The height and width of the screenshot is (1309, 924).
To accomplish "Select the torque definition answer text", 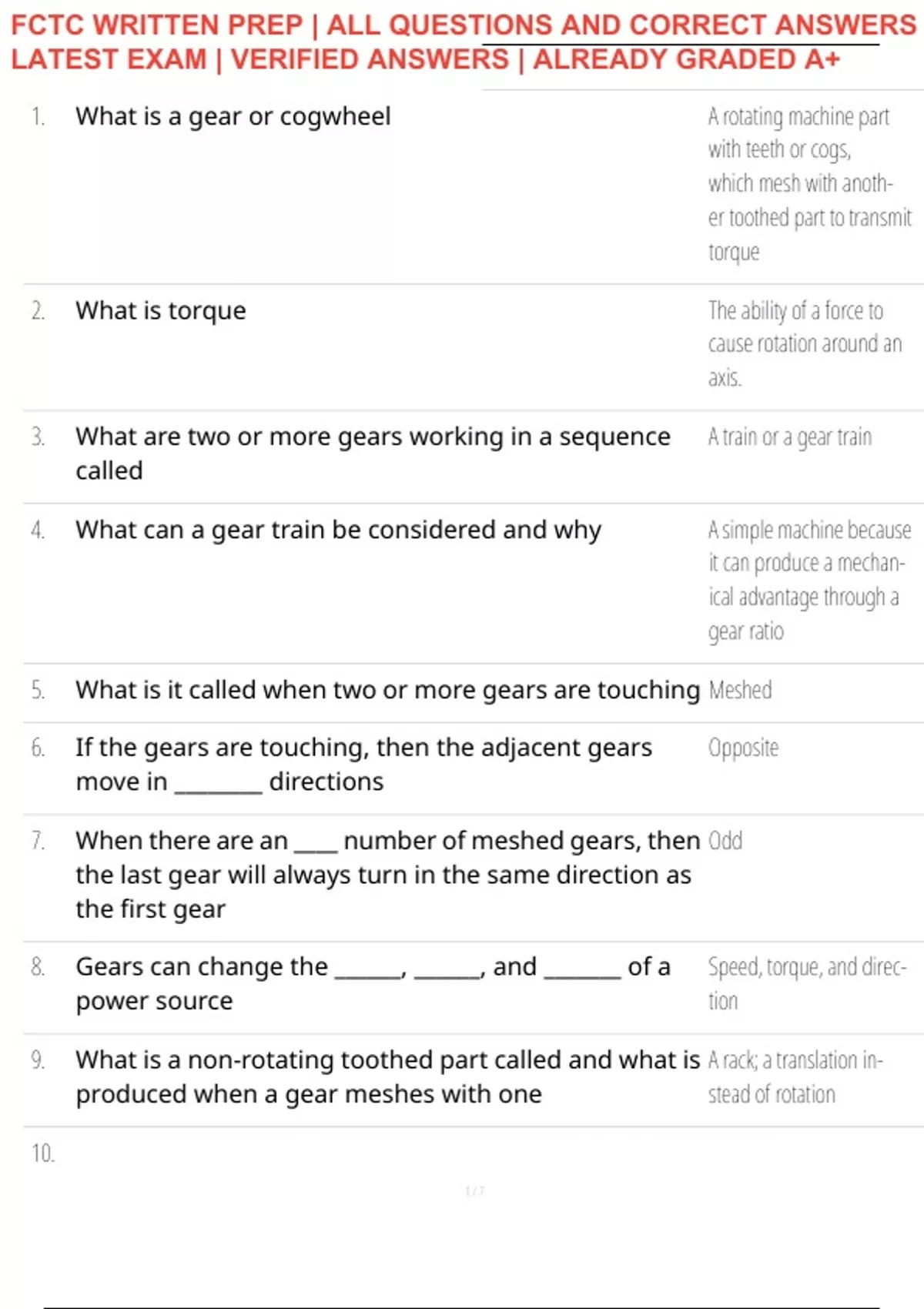I will click(x=804, y=343).
